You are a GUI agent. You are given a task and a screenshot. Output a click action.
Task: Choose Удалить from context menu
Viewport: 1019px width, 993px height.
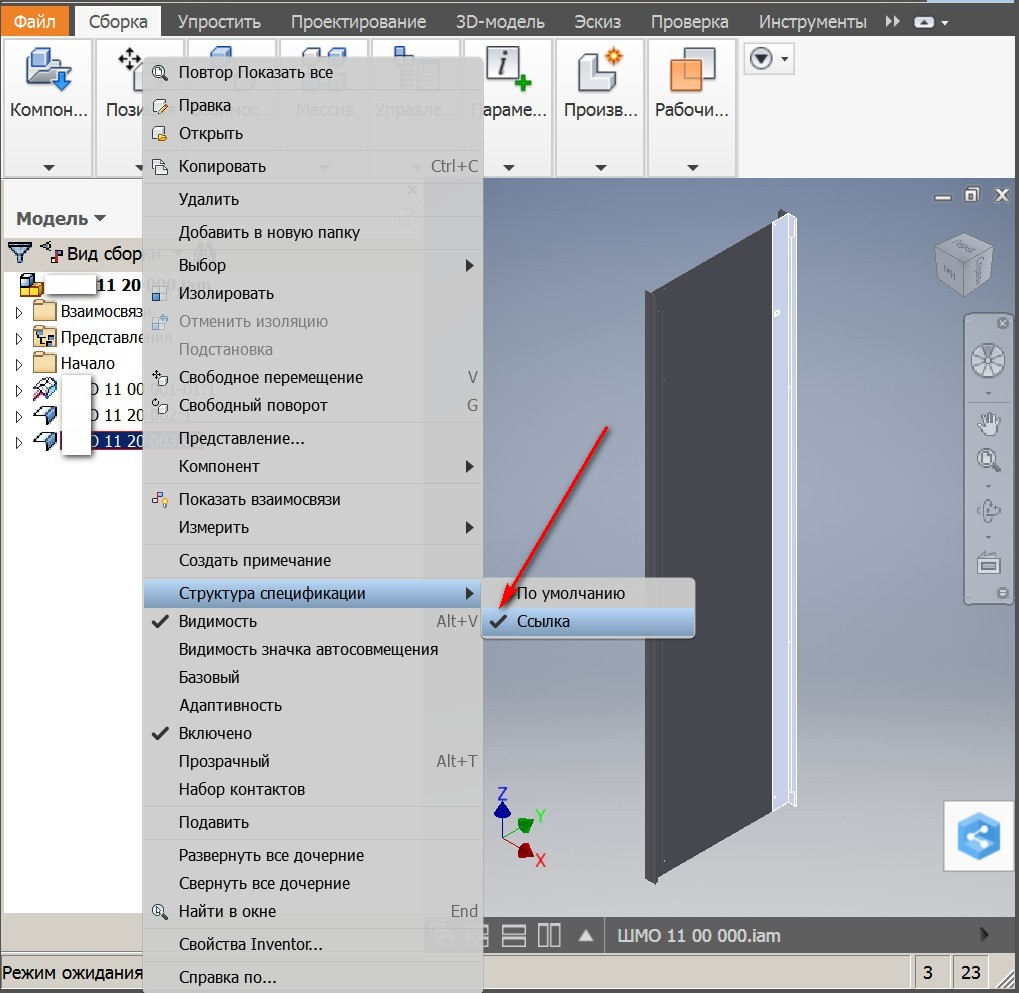[313, 200]
